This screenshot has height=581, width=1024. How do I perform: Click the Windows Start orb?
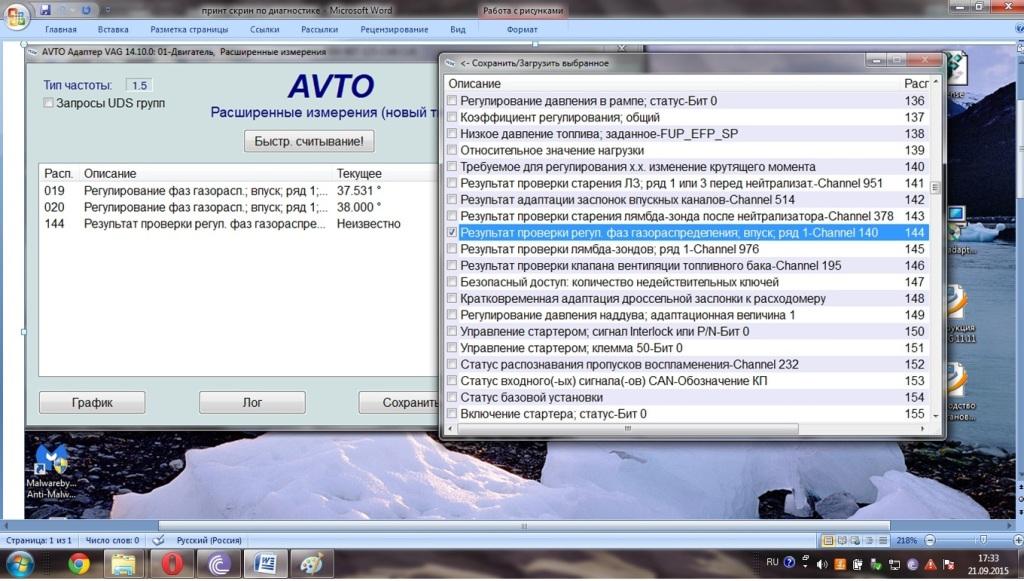coord(20,564)
